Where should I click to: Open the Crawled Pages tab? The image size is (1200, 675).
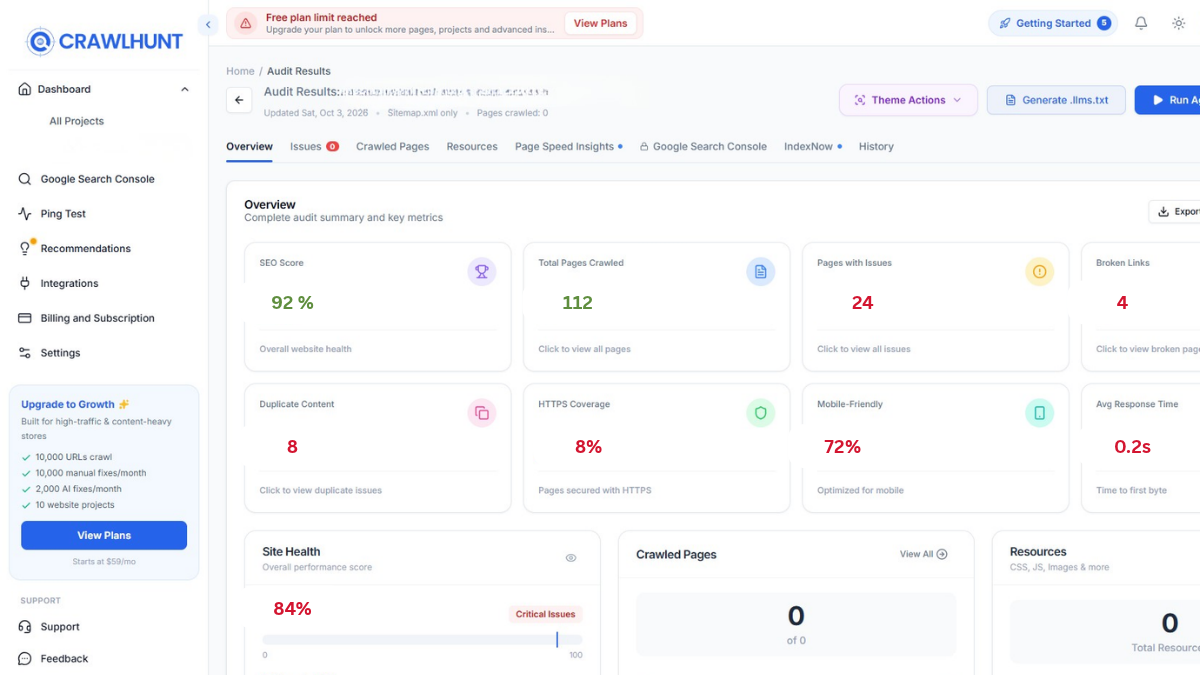click(393, 146)
